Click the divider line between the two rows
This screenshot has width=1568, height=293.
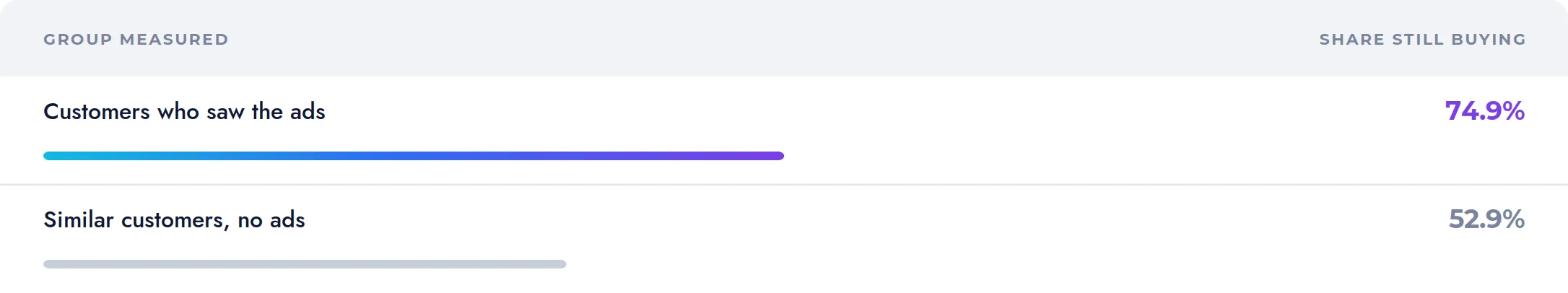click(784, 185)
